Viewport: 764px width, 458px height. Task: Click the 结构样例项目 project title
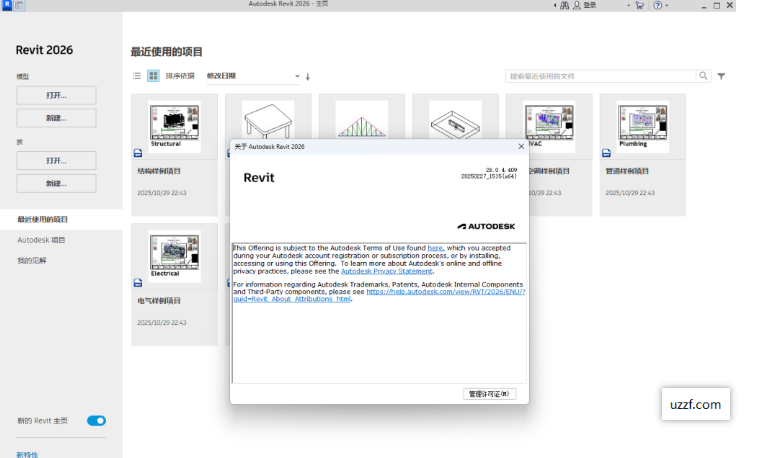click(159, 171)
